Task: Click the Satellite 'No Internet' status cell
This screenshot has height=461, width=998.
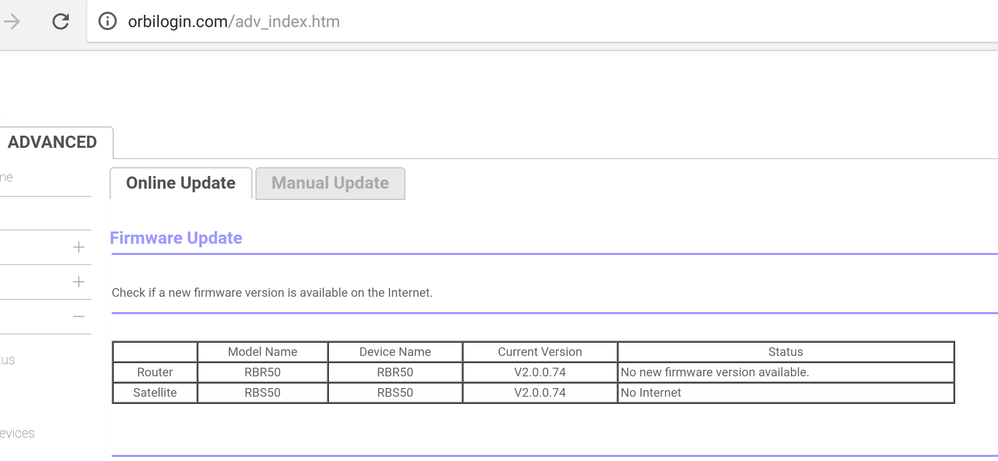Action: click(651, 393)
